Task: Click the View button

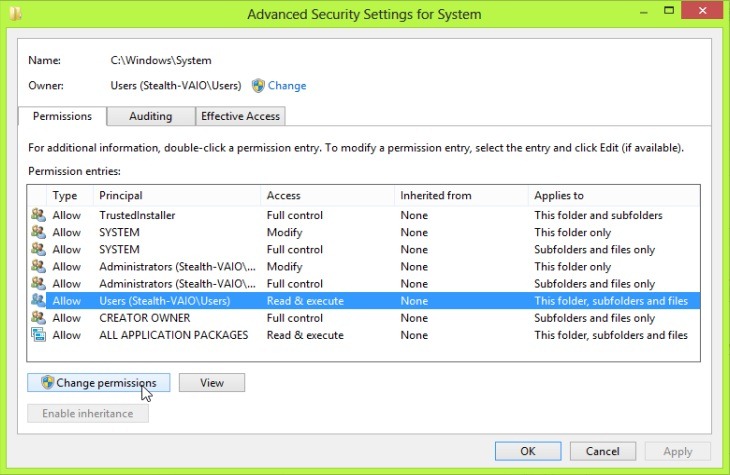Action: pos(211,382)
